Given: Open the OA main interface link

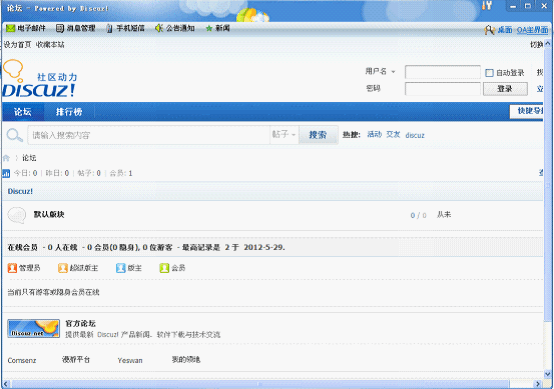Looking at the screenshot, I should pos(532,30).
